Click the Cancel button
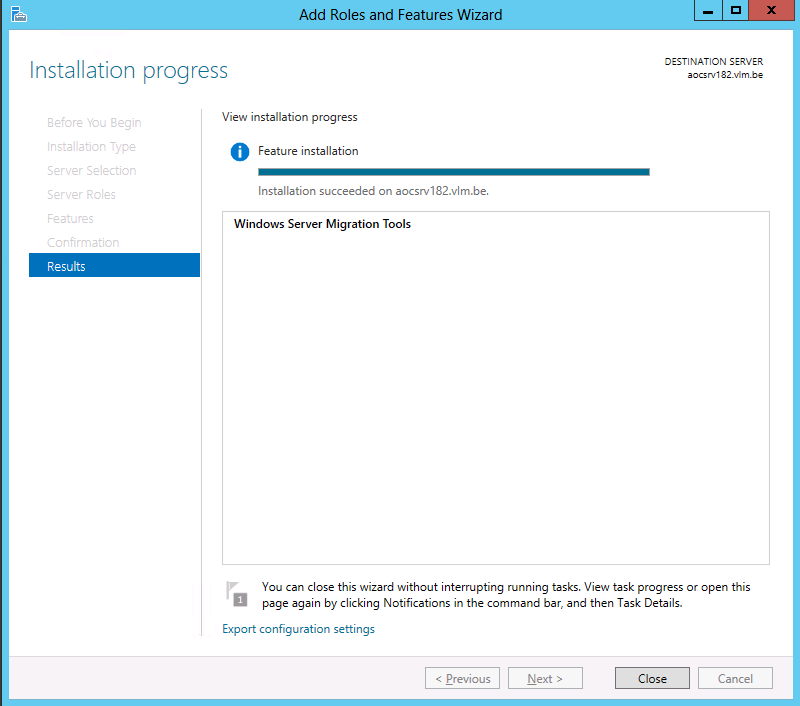Image resolution: width=800 pixels, height=706 pixels. point(735,677)
